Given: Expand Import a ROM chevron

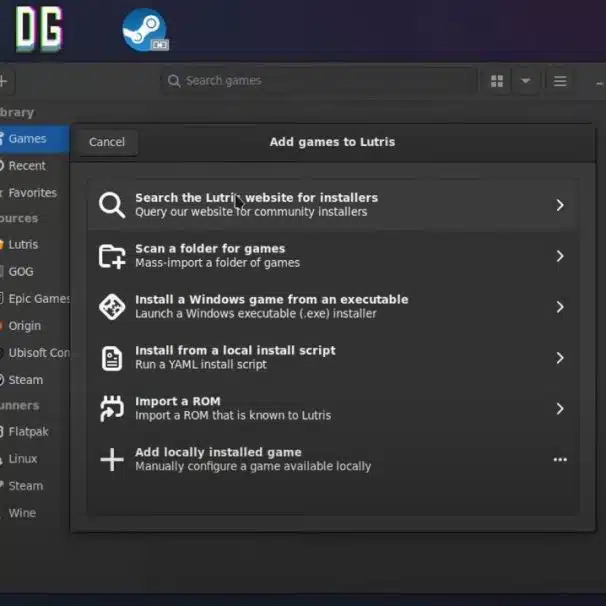Looking at the screenshot, I should pyautogui.click(x=560, y=409).
